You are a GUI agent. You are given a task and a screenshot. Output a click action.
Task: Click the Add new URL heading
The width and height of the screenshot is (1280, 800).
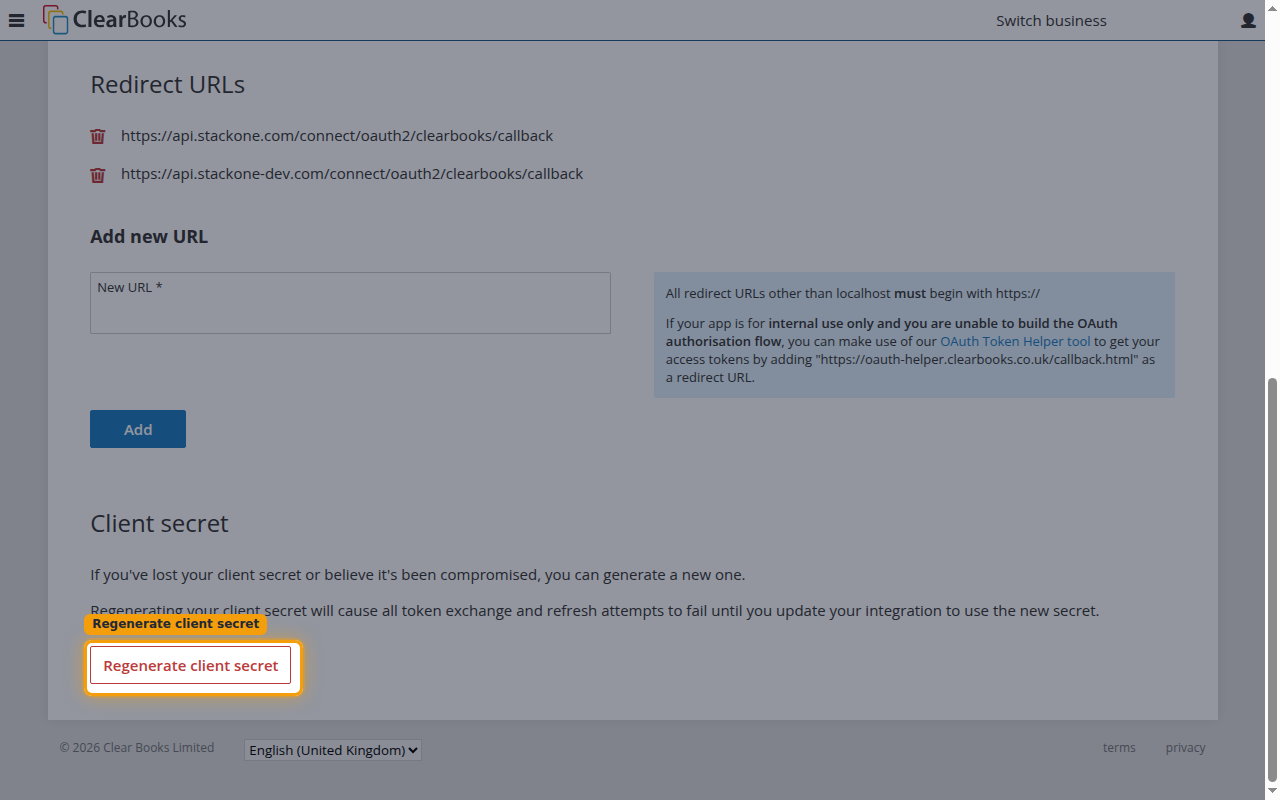coord(149,237)
